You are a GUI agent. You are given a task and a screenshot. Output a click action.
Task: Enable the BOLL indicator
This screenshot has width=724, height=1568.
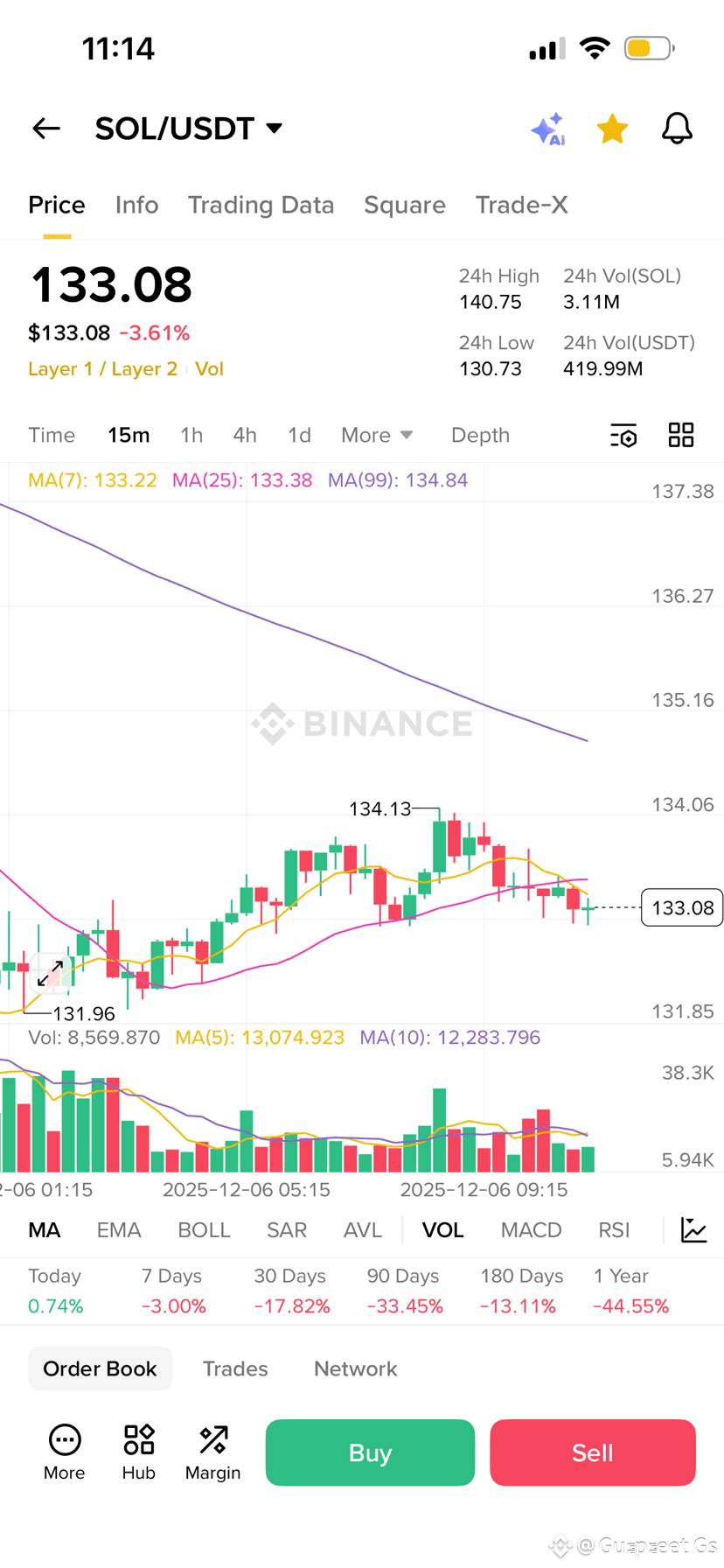204,1230
